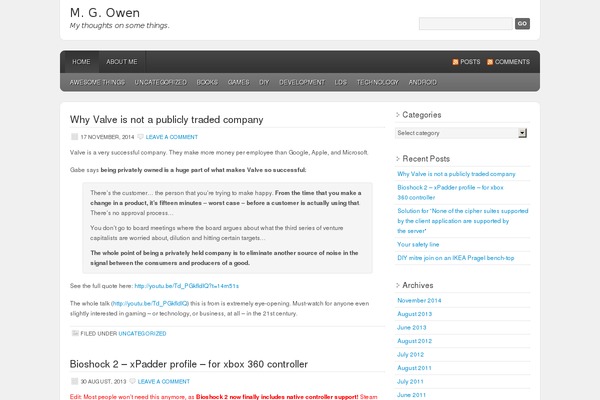Open the June 2011 archive

(411, 395)
